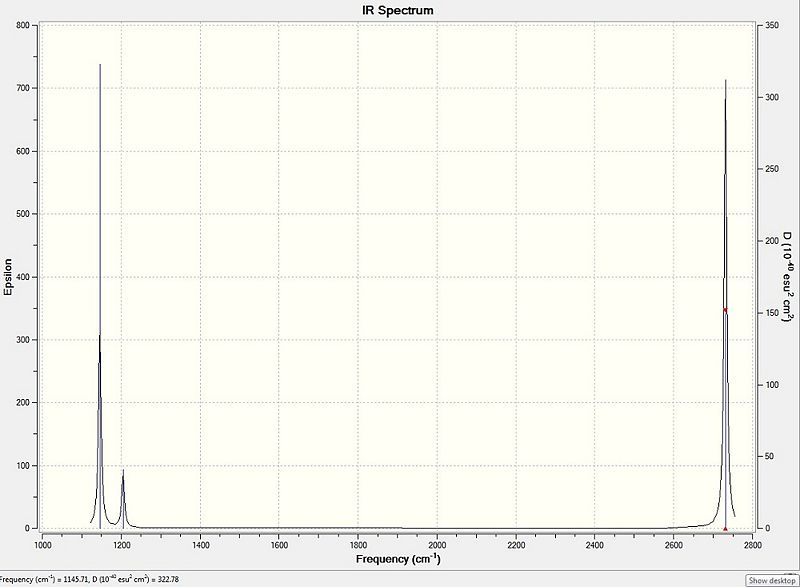Click the 'IR Spectrum' chart title
The height and width of the screenshot is (587, 800).
pyautogui.click(x=398, y=10)
